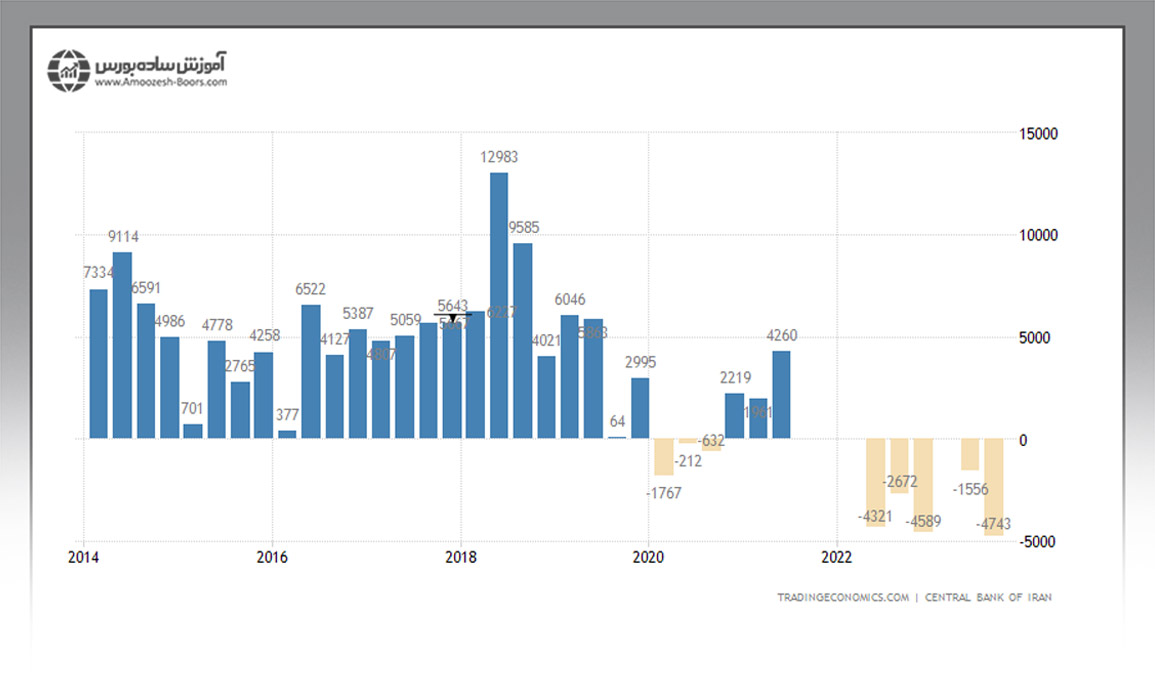Click the Persian logo title text
This screenshot has height=678, width=1155.
[160, 62]
